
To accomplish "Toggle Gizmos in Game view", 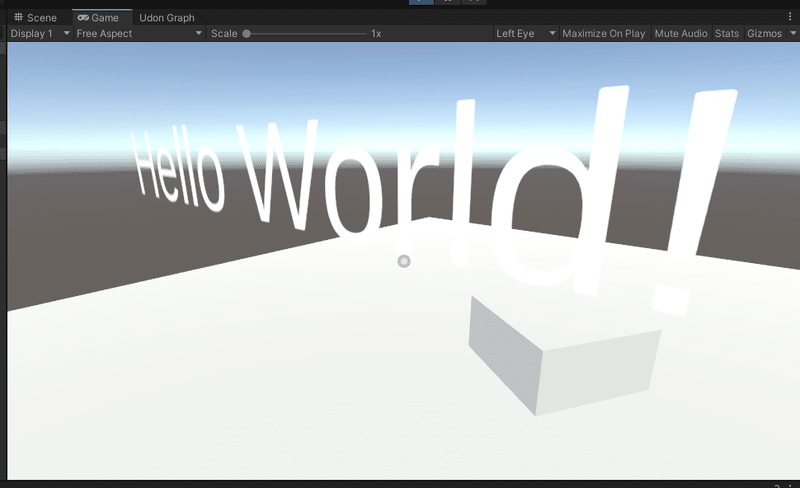I will click(764, 34).
